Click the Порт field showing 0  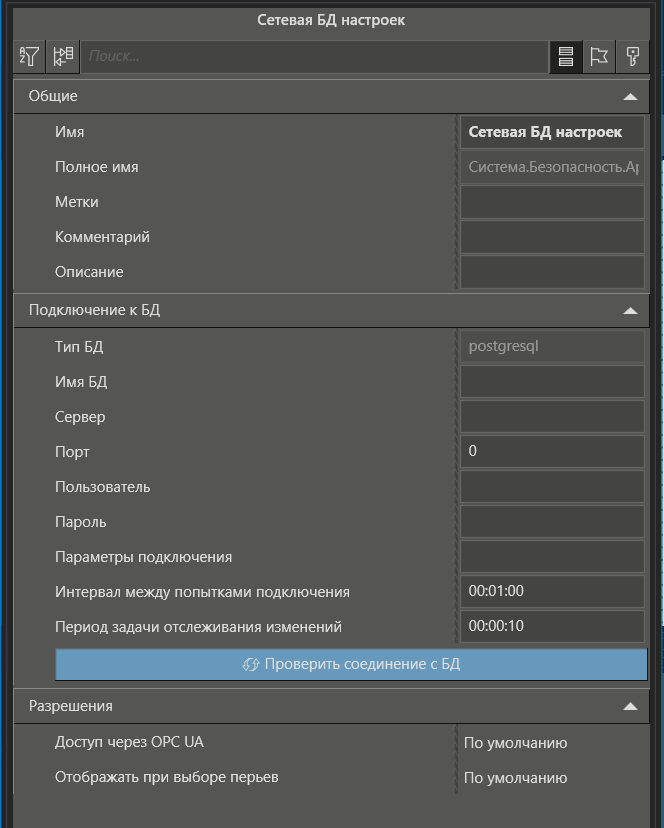click(552, 452)
